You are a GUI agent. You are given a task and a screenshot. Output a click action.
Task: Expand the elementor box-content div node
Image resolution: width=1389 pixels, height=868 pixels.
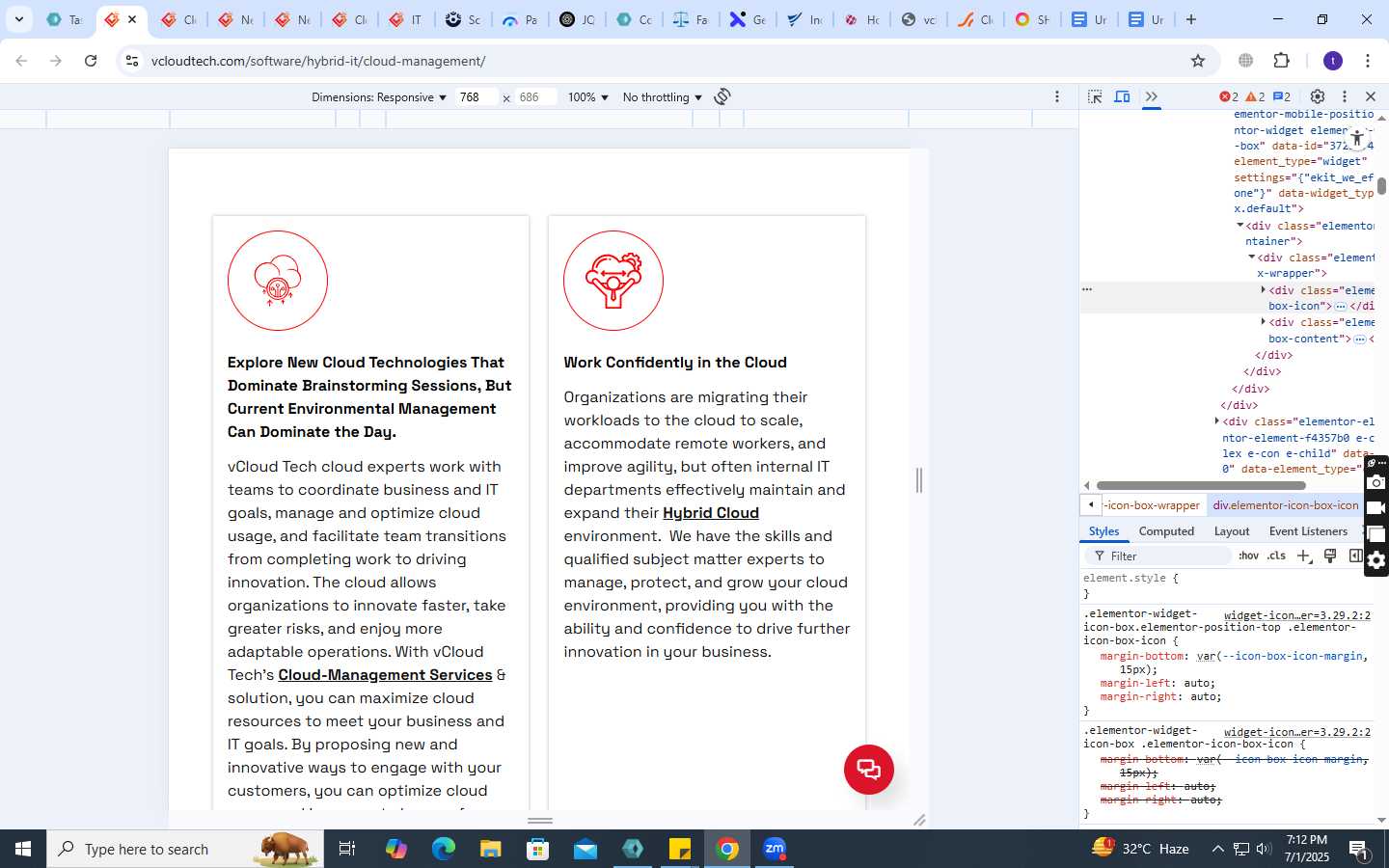[1264, 322]
